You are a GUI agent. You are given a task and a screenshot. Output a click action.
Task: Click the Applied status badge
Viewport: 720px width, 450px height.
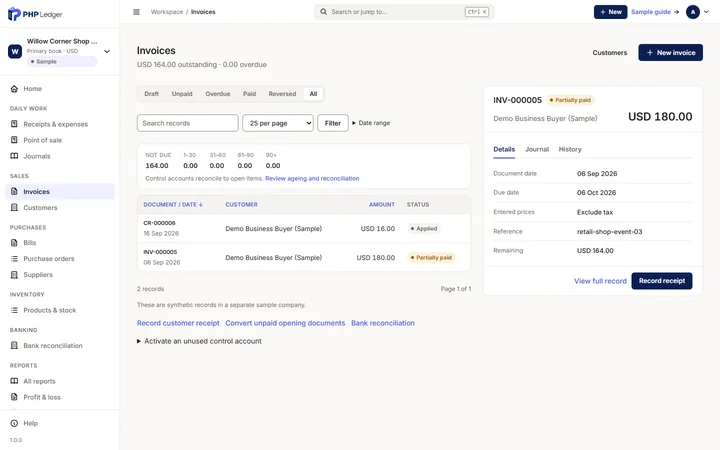(424, 228)
